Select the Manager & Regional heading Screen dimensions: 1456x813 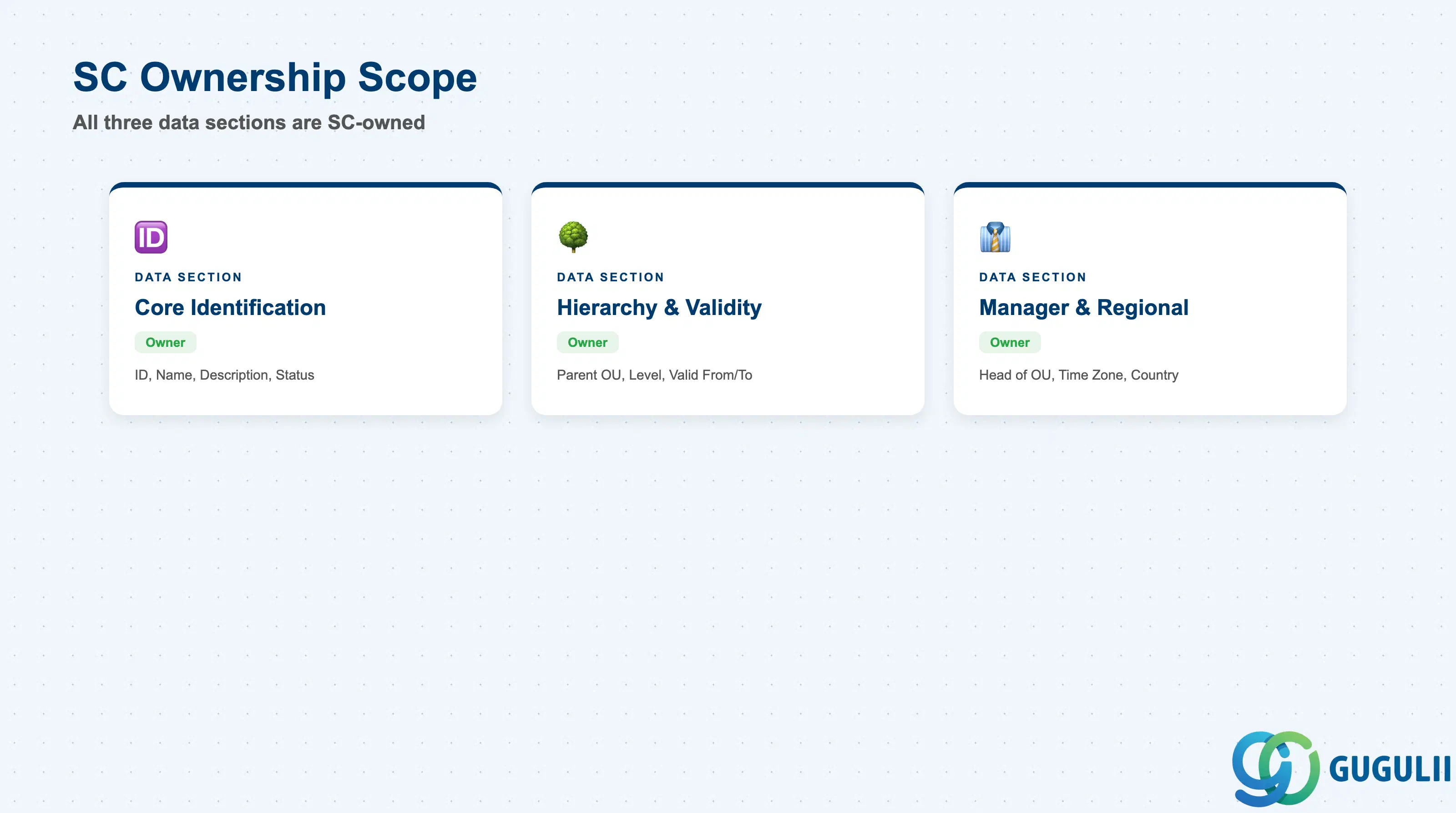tap(1083, 308)
